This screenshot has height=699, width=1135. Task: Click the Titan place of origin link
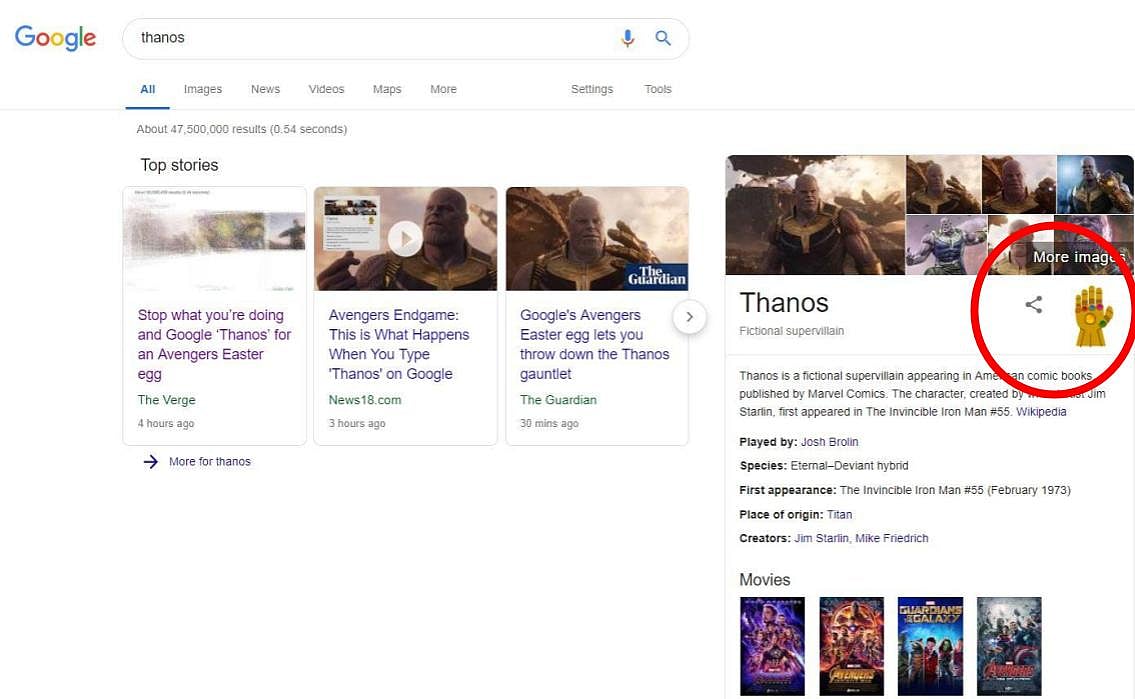839,514
